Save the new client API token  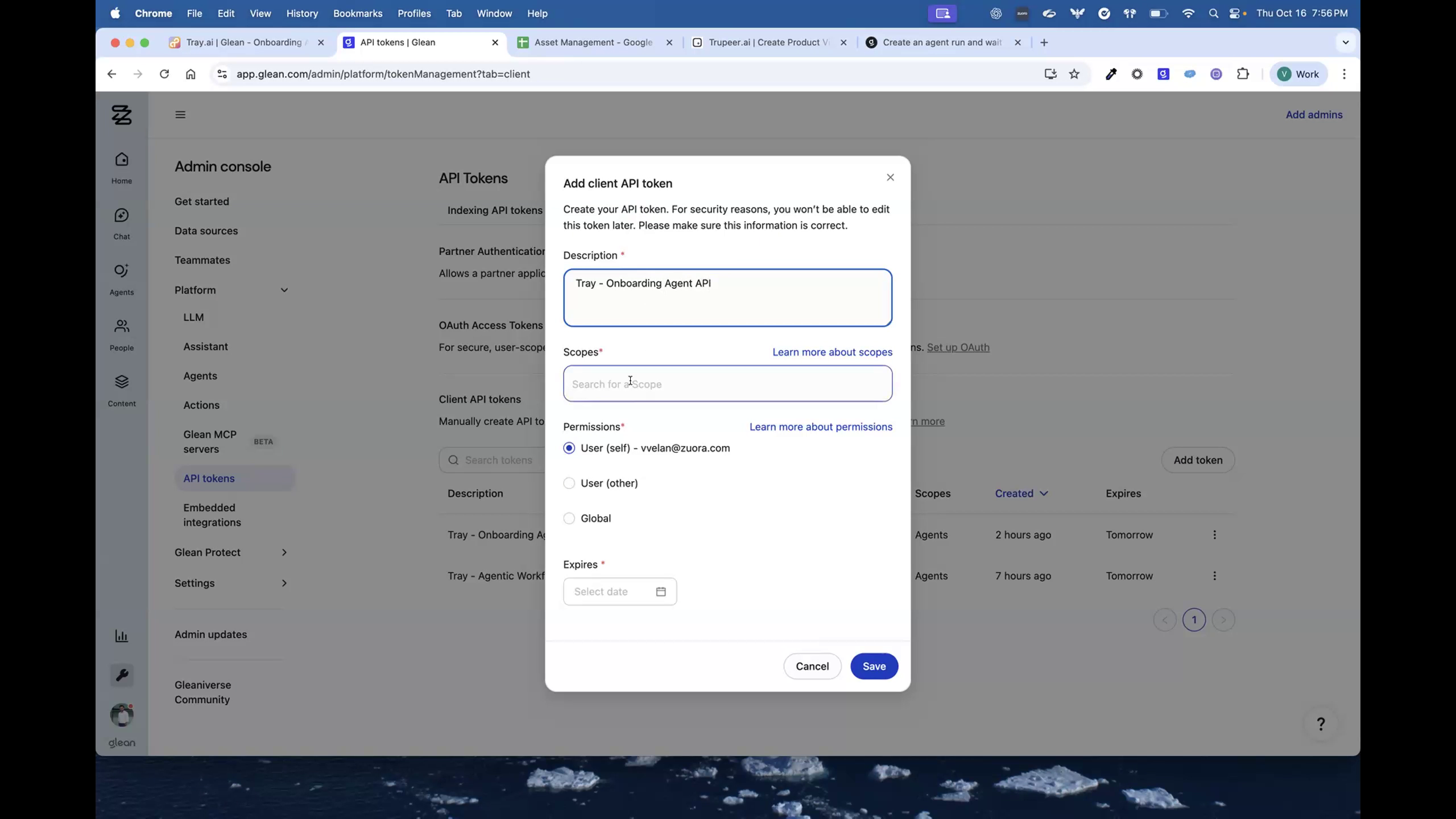tap(874, 666)
